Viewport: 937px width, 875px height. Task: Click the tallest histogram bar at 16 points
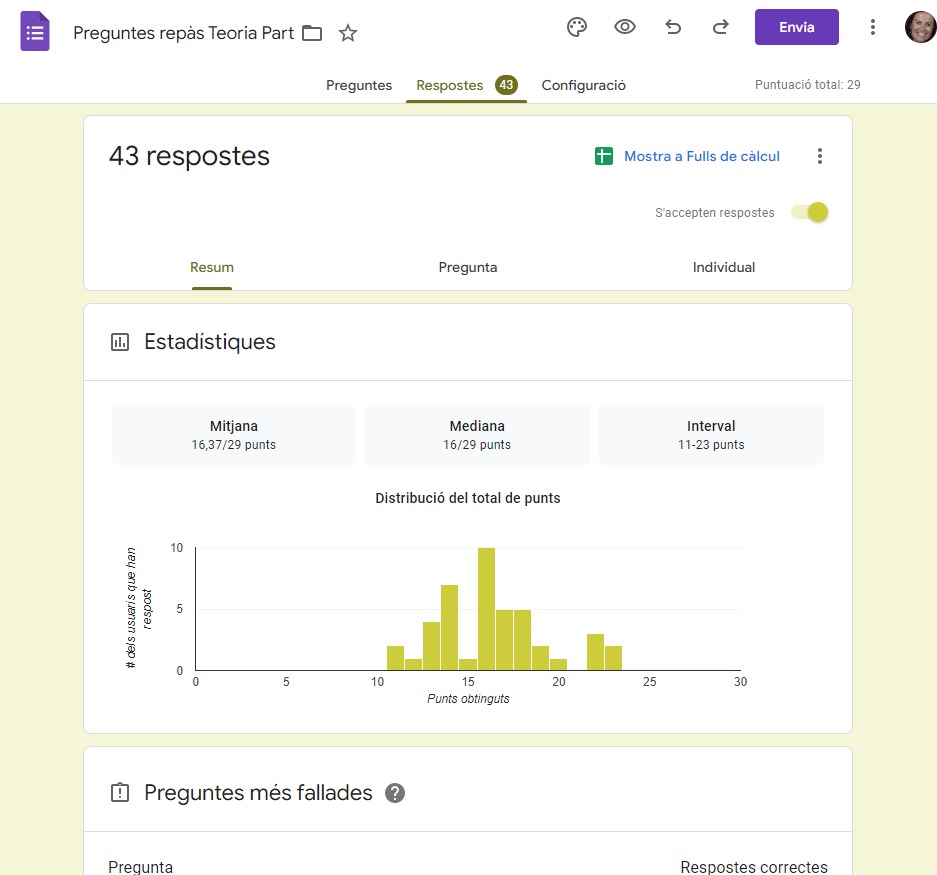[486, 609]
